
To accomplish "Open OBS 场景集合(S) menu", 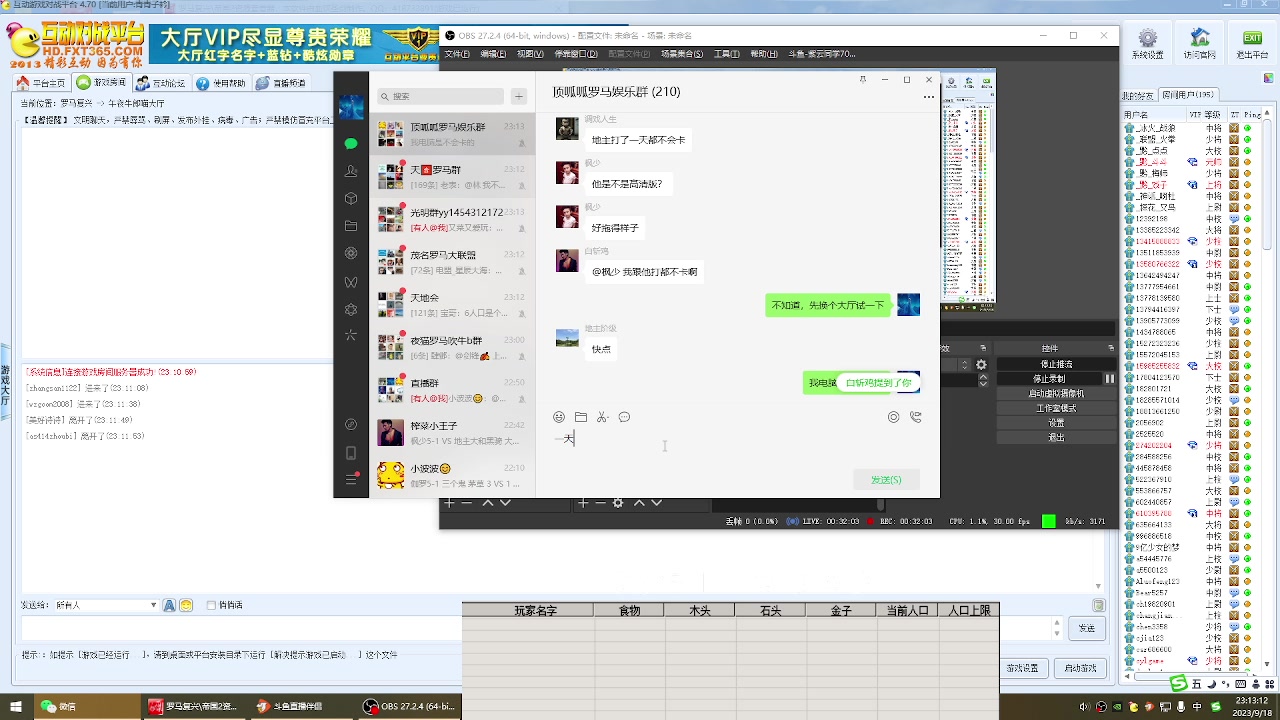I will (682, 54).
